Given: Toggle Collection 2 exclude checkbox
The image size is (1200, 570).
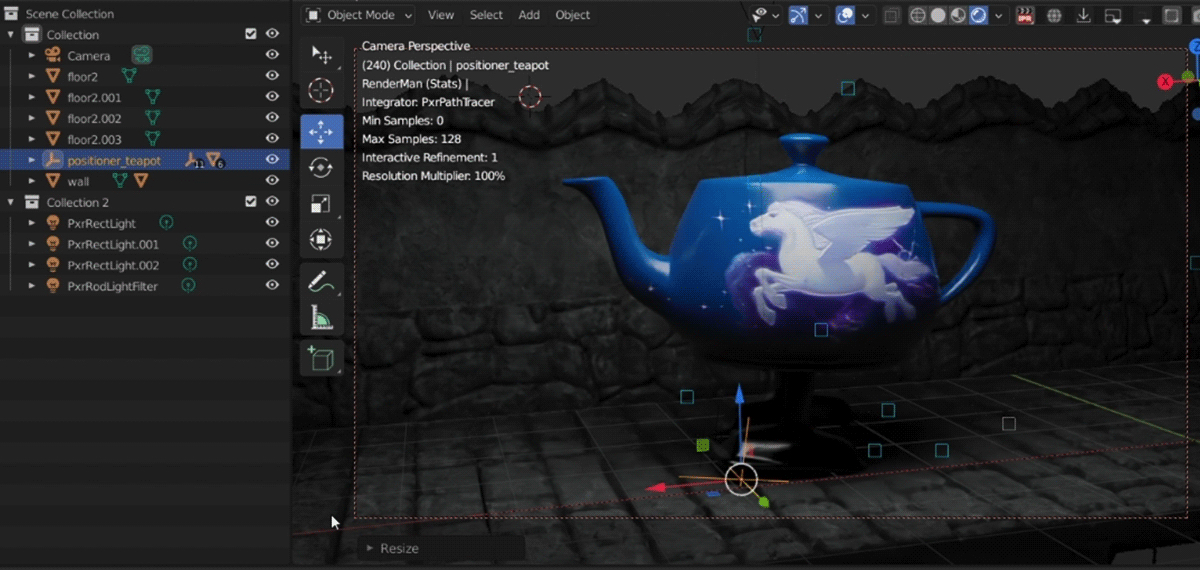Looking at the screenshot, I should coord(251,202).
